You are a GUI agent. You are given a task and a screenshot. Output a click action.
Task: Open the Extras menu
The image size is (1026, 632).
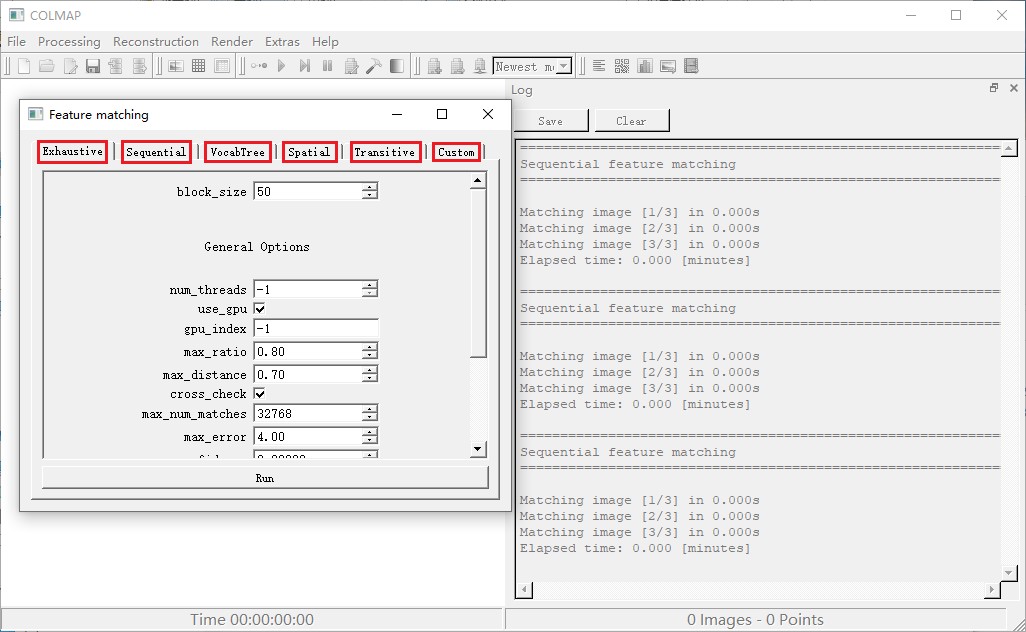pos(282,42)
